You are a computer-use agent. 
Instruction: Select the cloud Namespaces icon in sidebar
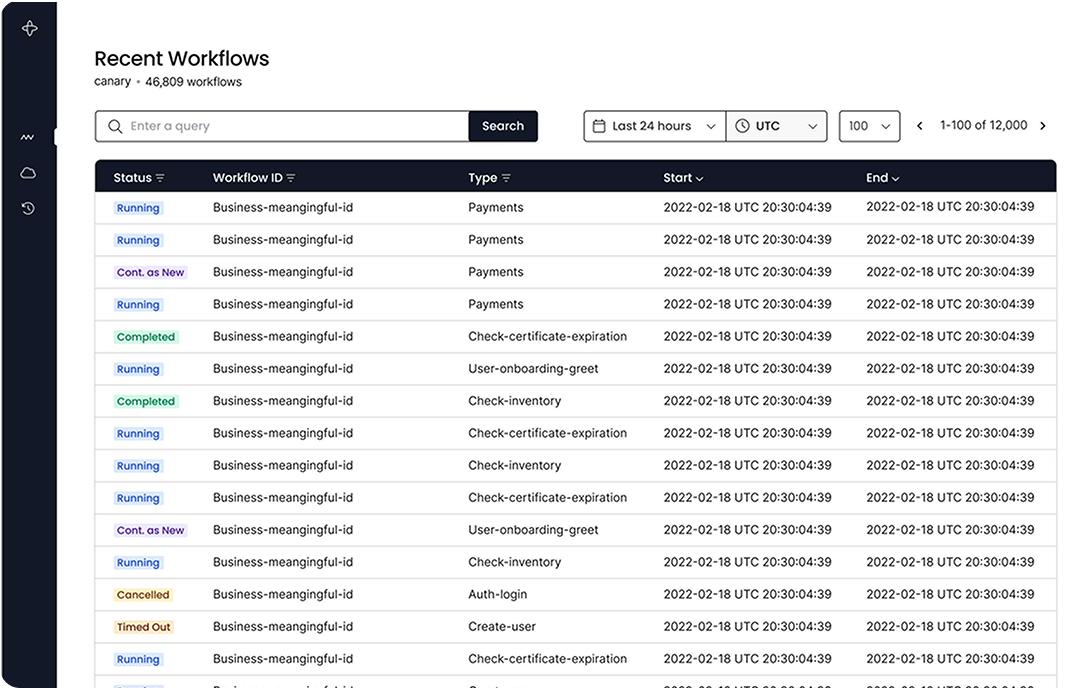(28, 172)
